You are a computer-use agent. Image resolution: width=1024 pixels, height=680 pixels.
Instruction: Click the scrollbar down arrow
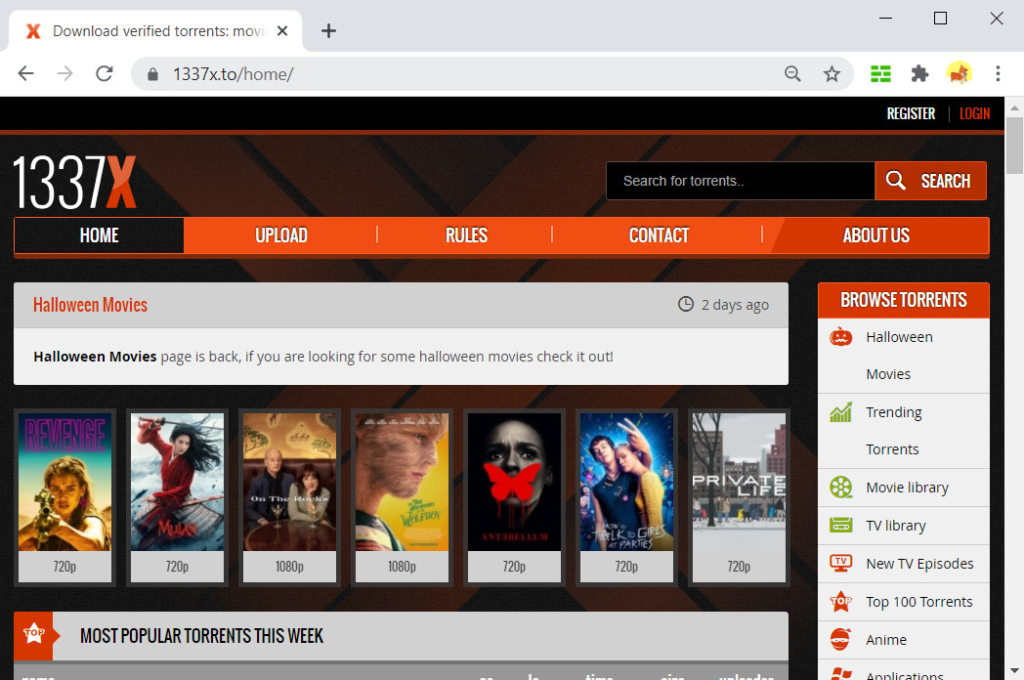tap(1014, 670)
